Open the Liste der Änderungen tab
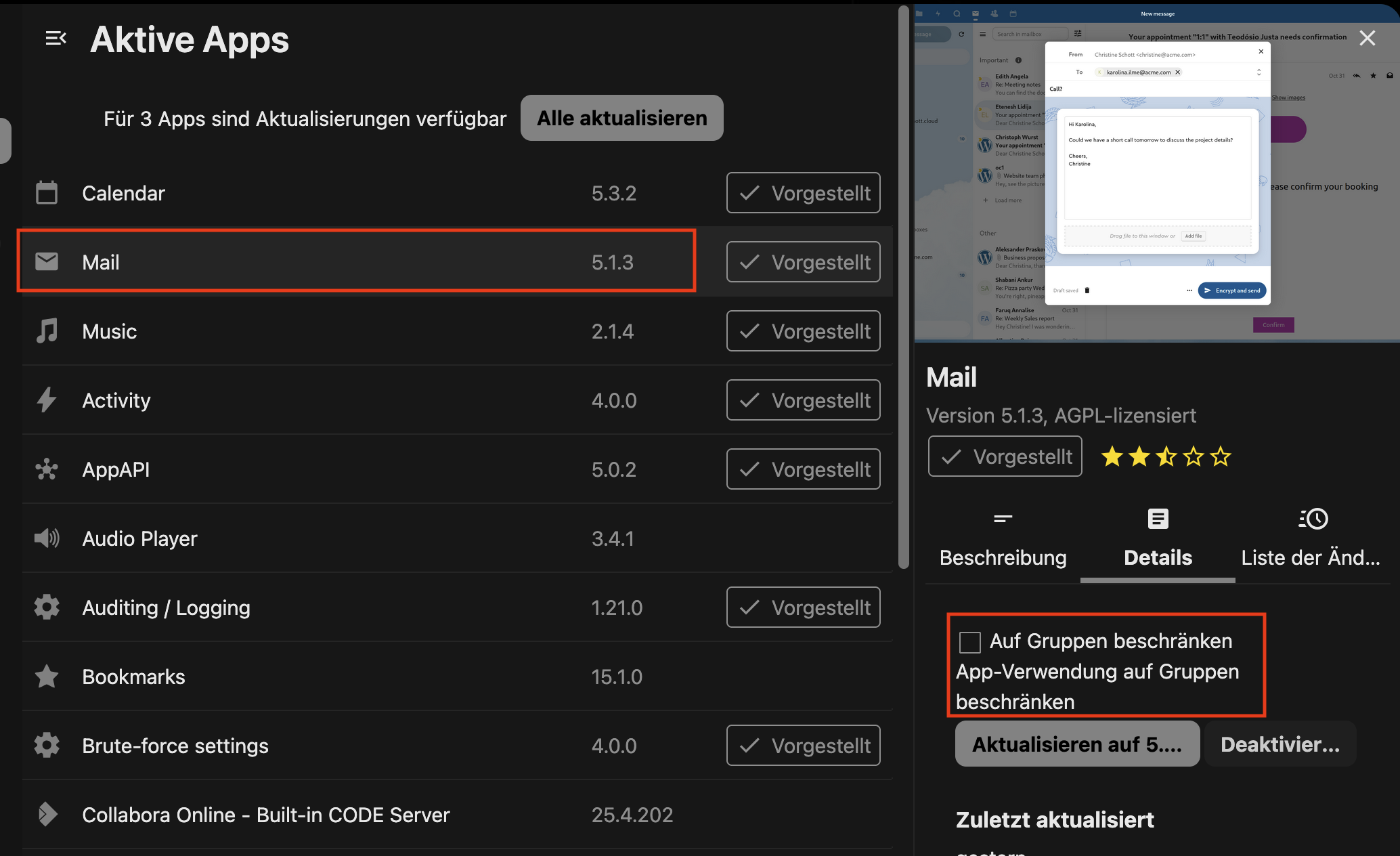1400x856 pixels. (1311, 539)
